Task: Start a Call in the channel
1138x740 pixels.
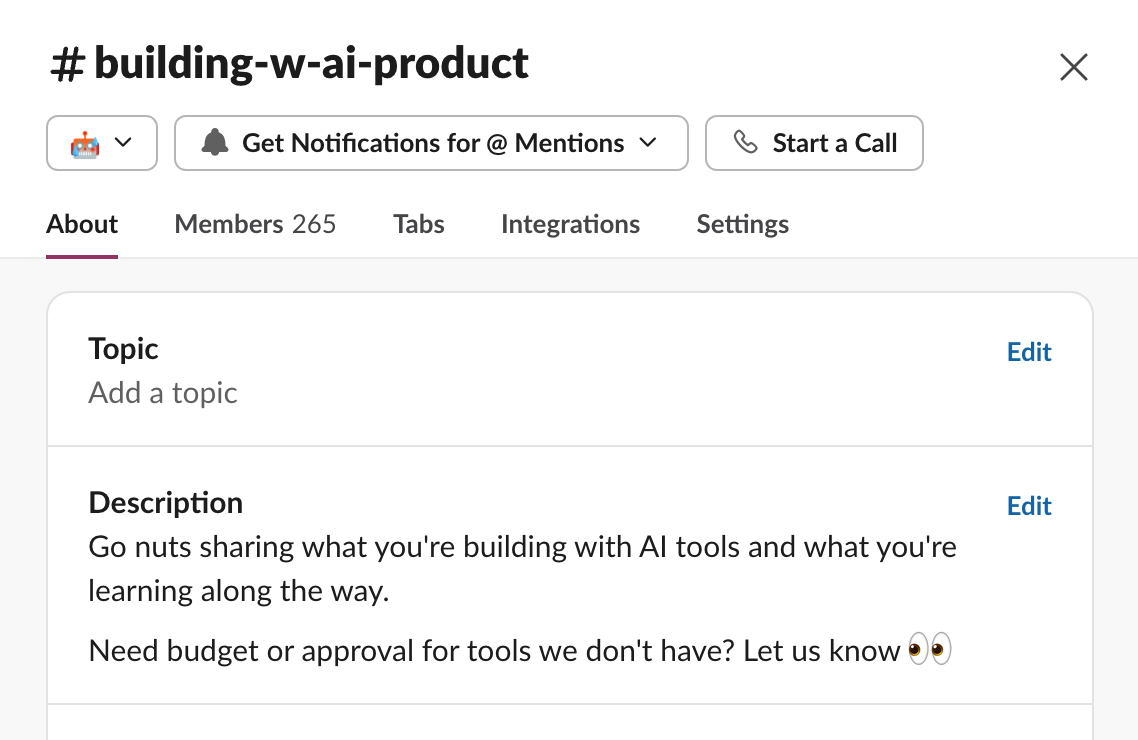Action: [814, 143]
